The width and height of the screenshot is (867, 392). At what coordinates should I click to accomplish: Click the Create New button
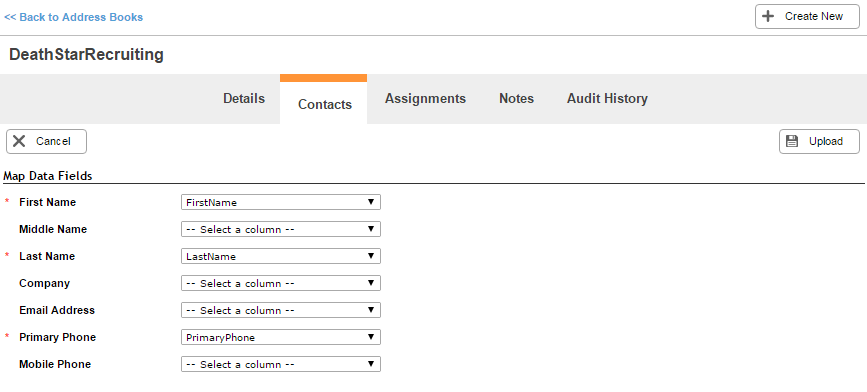point(807,17)
